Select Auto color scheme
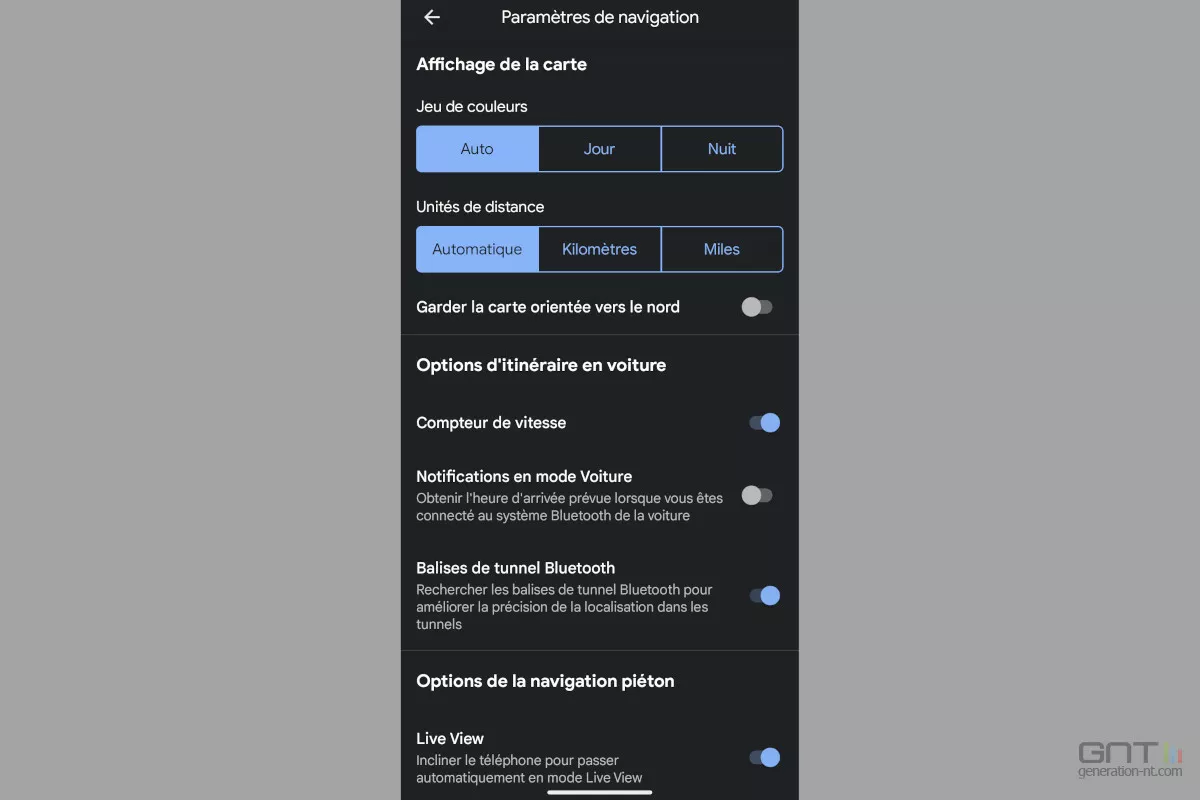Screen dimensions: 1200x800 [477, 149]
